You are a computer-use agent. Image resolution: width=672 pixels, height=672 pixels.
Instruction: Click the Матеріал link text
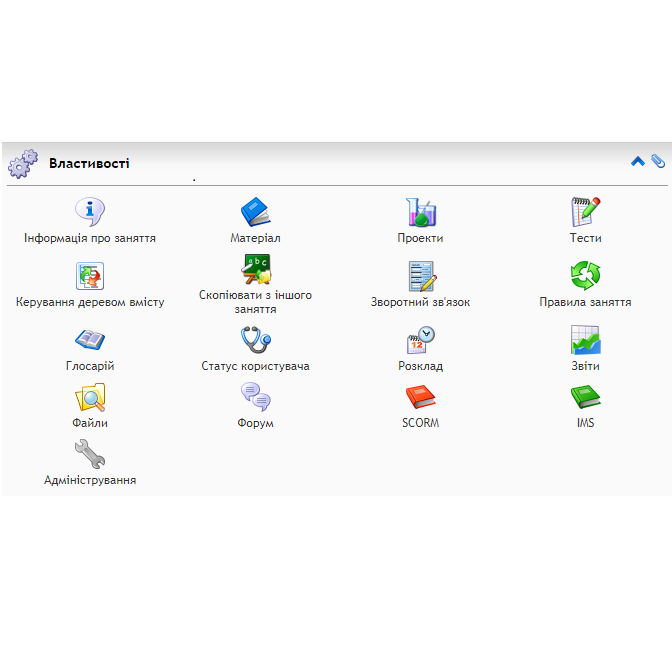pos(255,238)
